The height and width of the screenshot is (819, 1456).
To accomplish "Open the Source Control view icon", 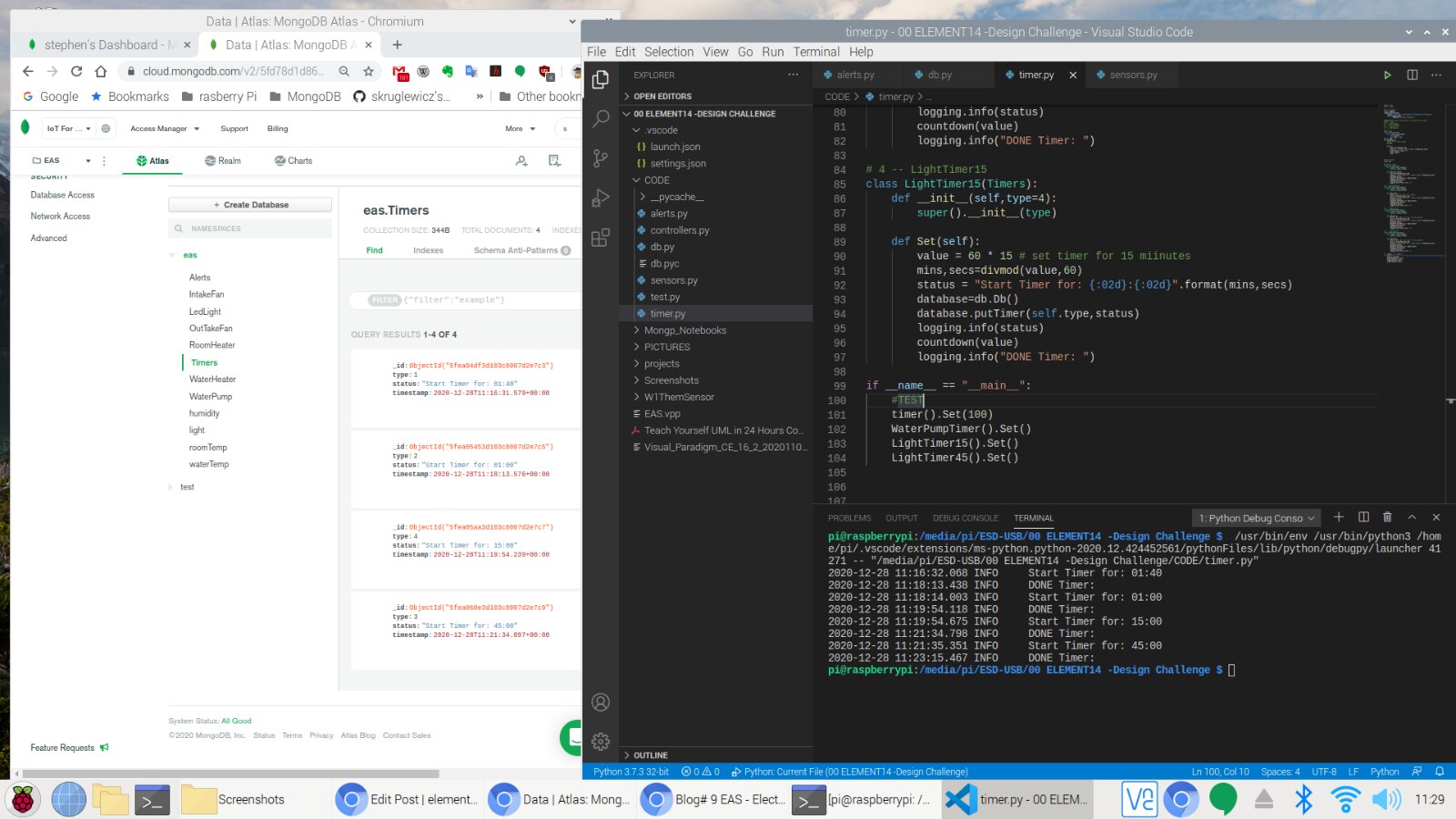I will coord(601,158).
